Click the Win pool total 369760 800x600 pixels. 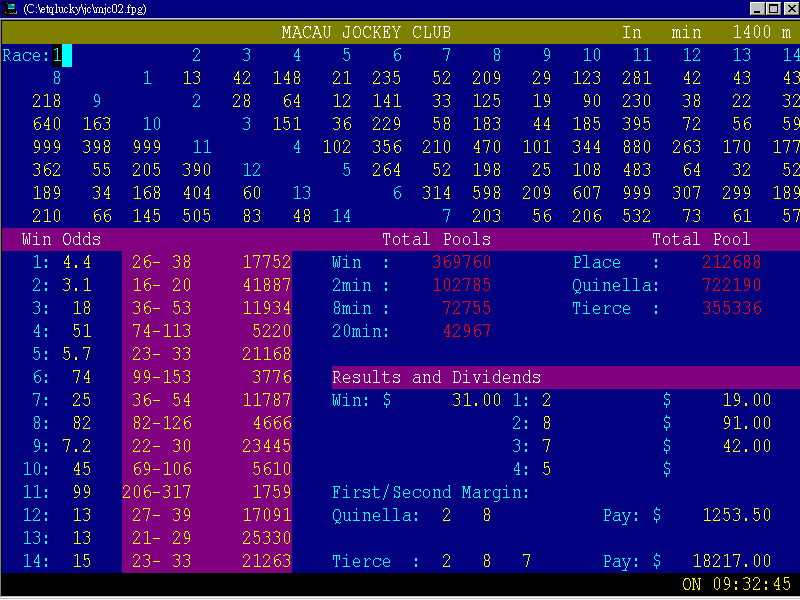point(461,262)
